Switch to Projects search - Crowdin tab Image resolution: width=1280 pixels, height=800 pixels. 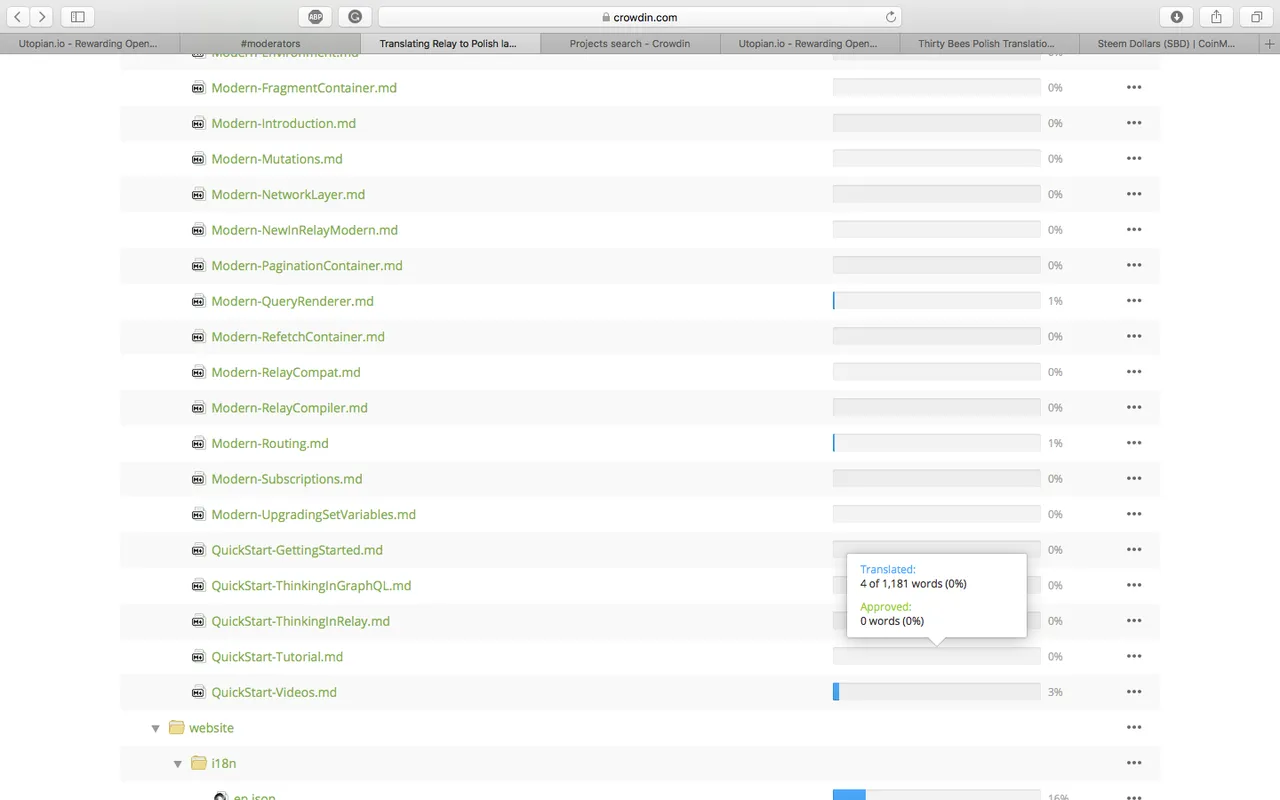click(630, 44)
